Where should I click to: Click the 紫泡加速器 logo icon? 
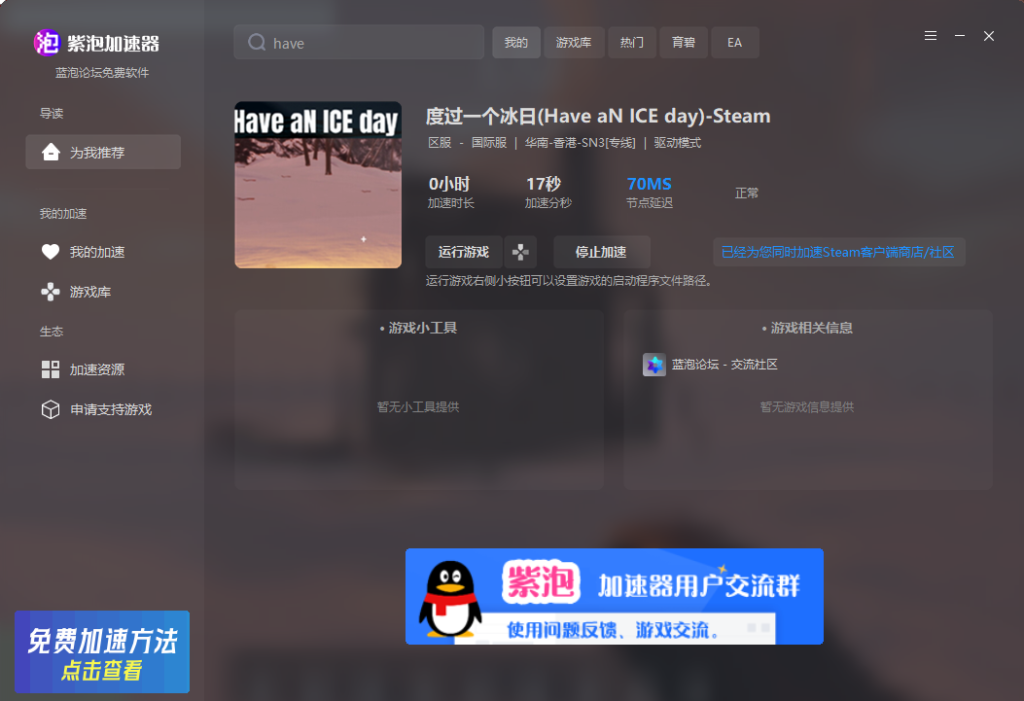46,43
